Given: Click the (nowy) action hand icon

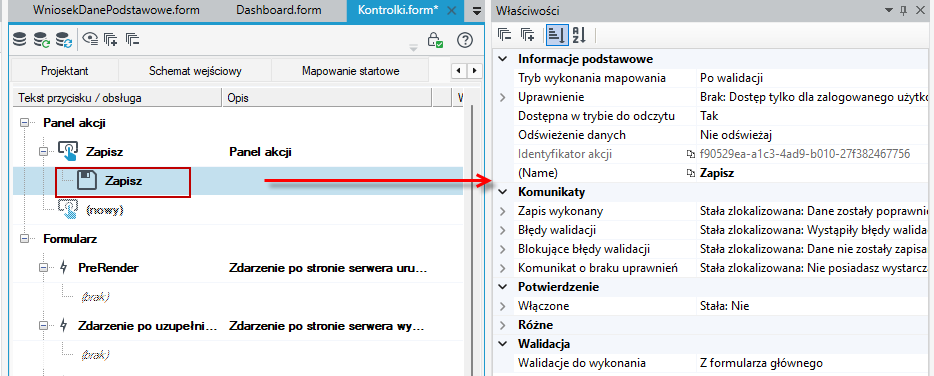Looking at the screenshot, I should (x=68, y=210).
